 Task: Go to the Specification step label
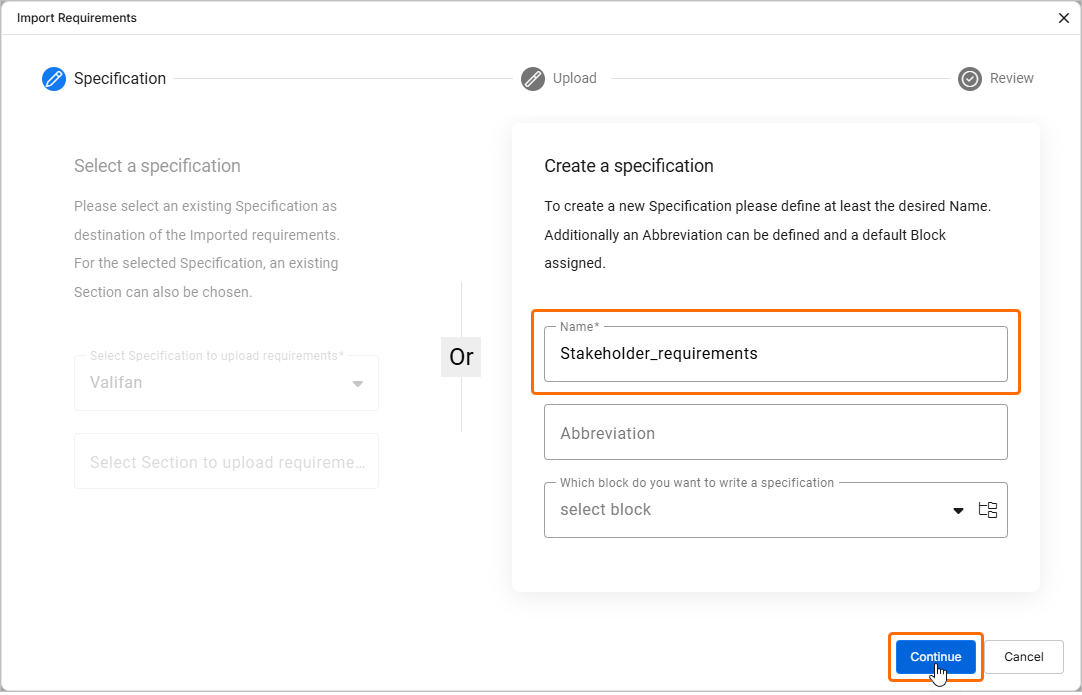tap(120, 79)
